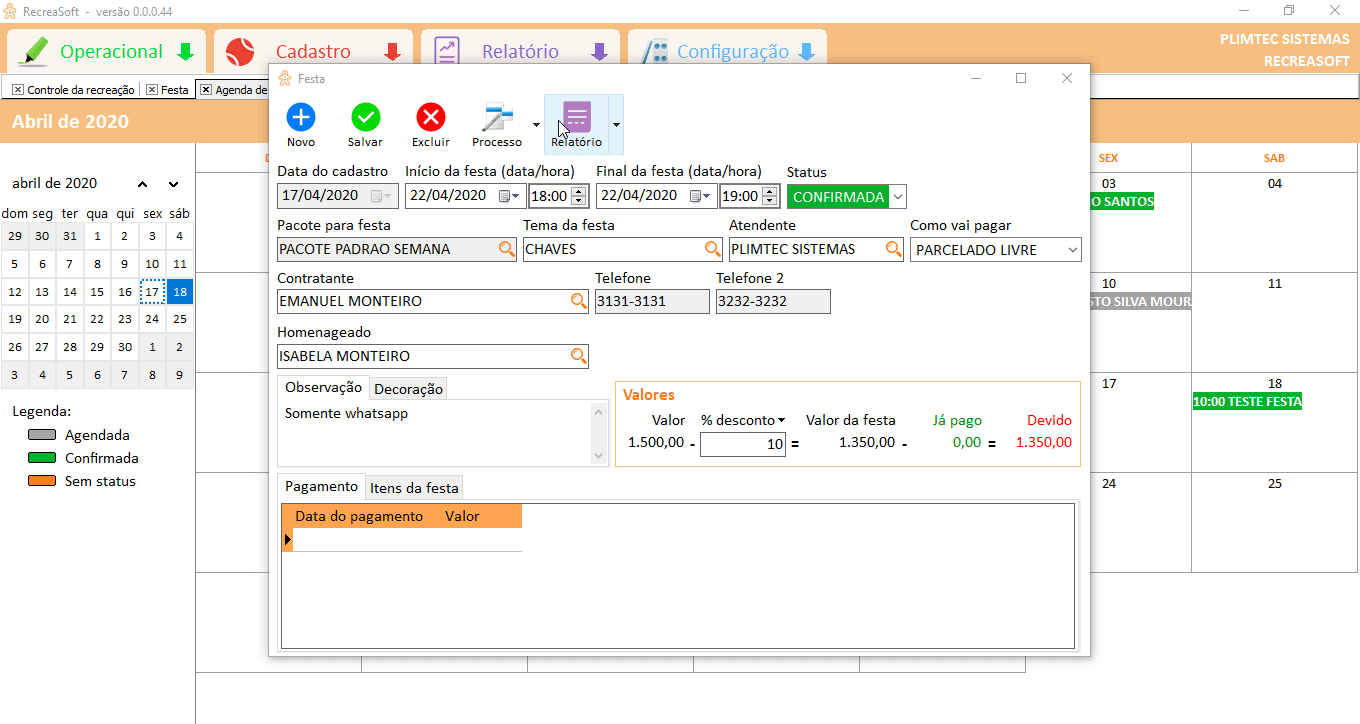1360x724 pixels.
Task: Search Homenageado magnifier icon
Action: pyautogui.click(x=579, y=356)
